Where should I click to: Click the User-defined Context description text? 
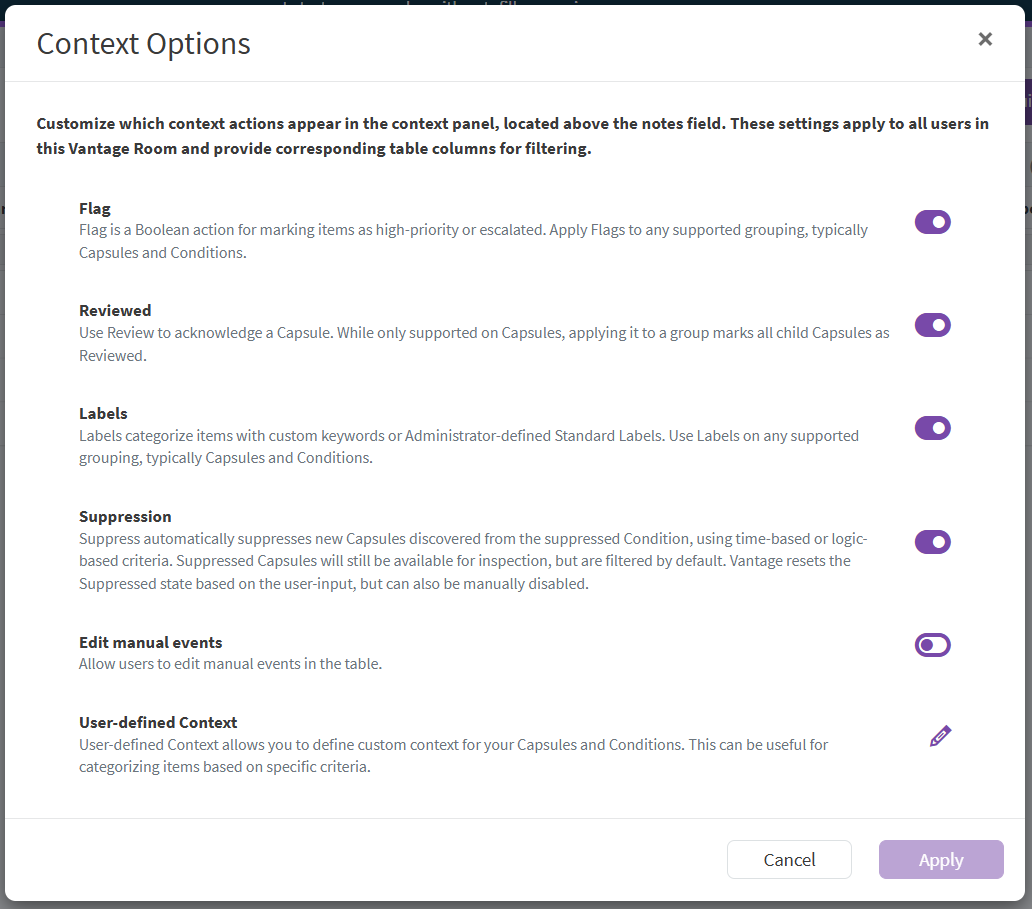453,756
